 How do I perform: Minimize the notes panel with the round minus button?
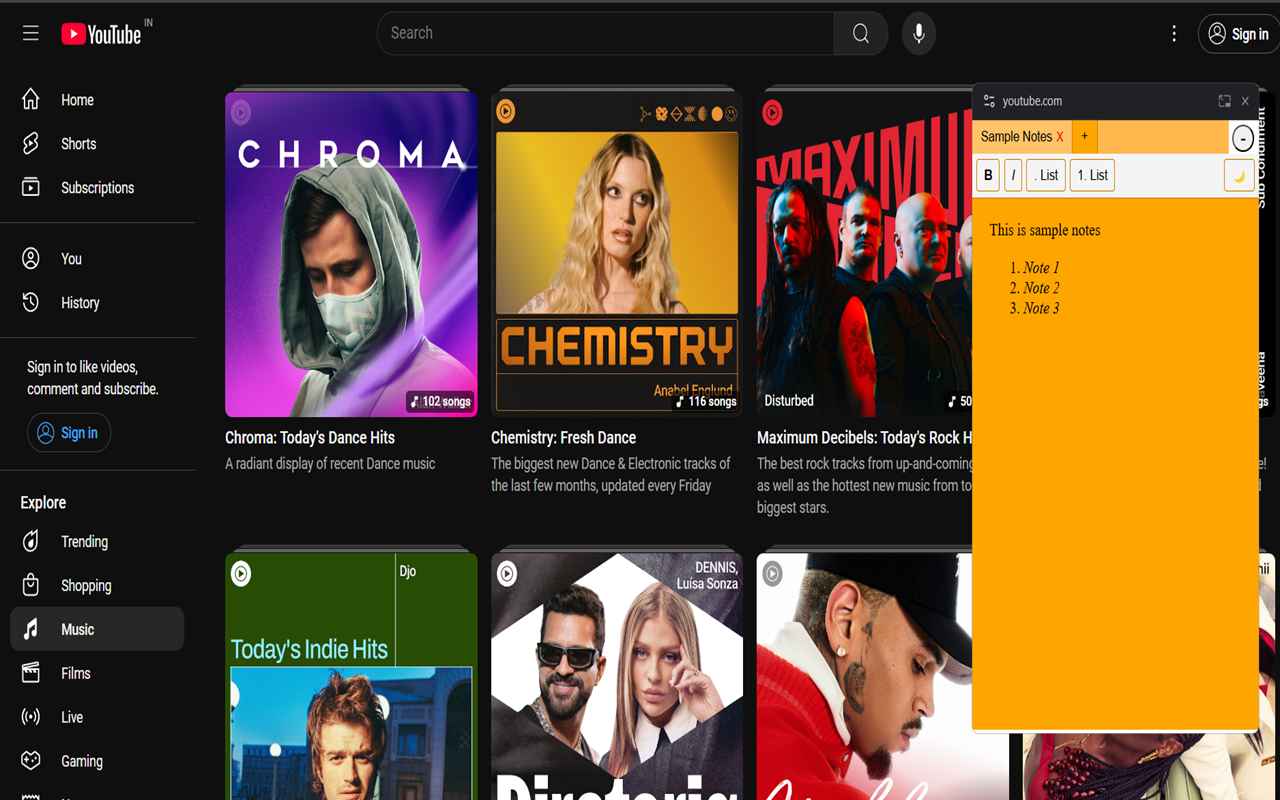tap(1243, 138)
